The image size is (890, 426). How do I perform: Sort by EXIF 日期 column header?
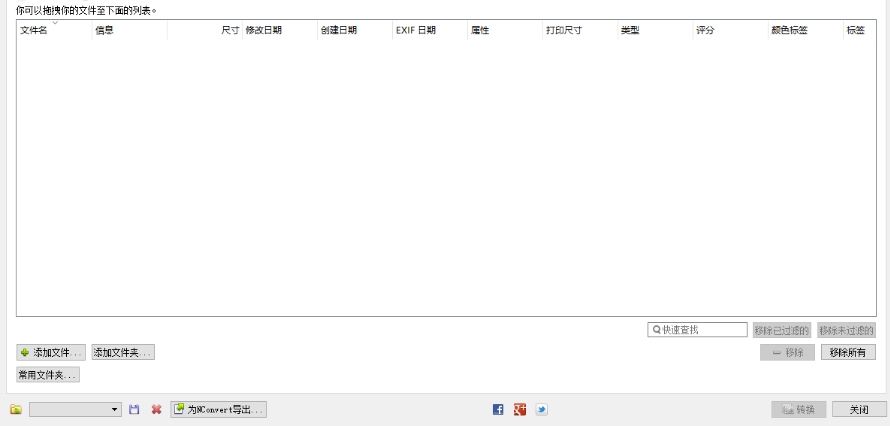point(430,31)
